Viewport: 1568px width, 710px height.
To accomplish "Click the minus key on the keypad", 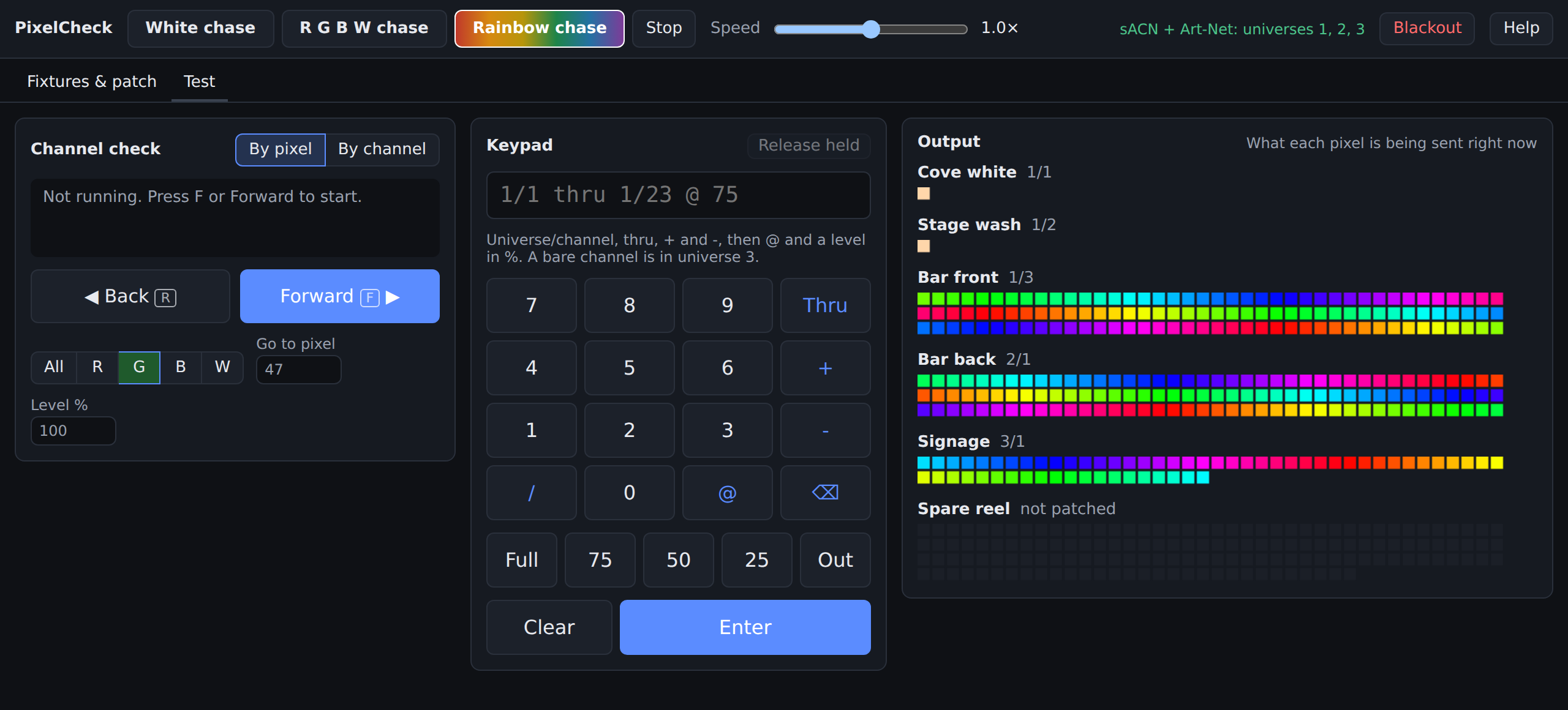I will pos(825,430).
